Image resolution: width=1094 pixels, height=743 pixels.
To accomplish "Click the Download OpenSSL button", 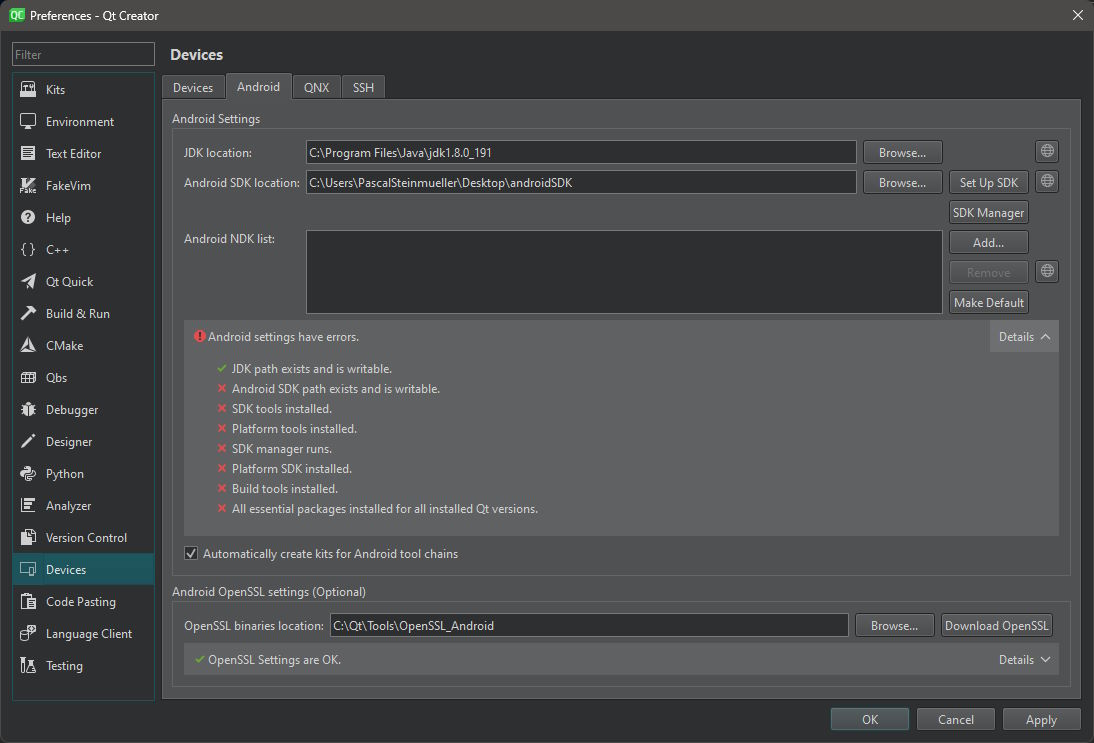I will pos(996,625).
